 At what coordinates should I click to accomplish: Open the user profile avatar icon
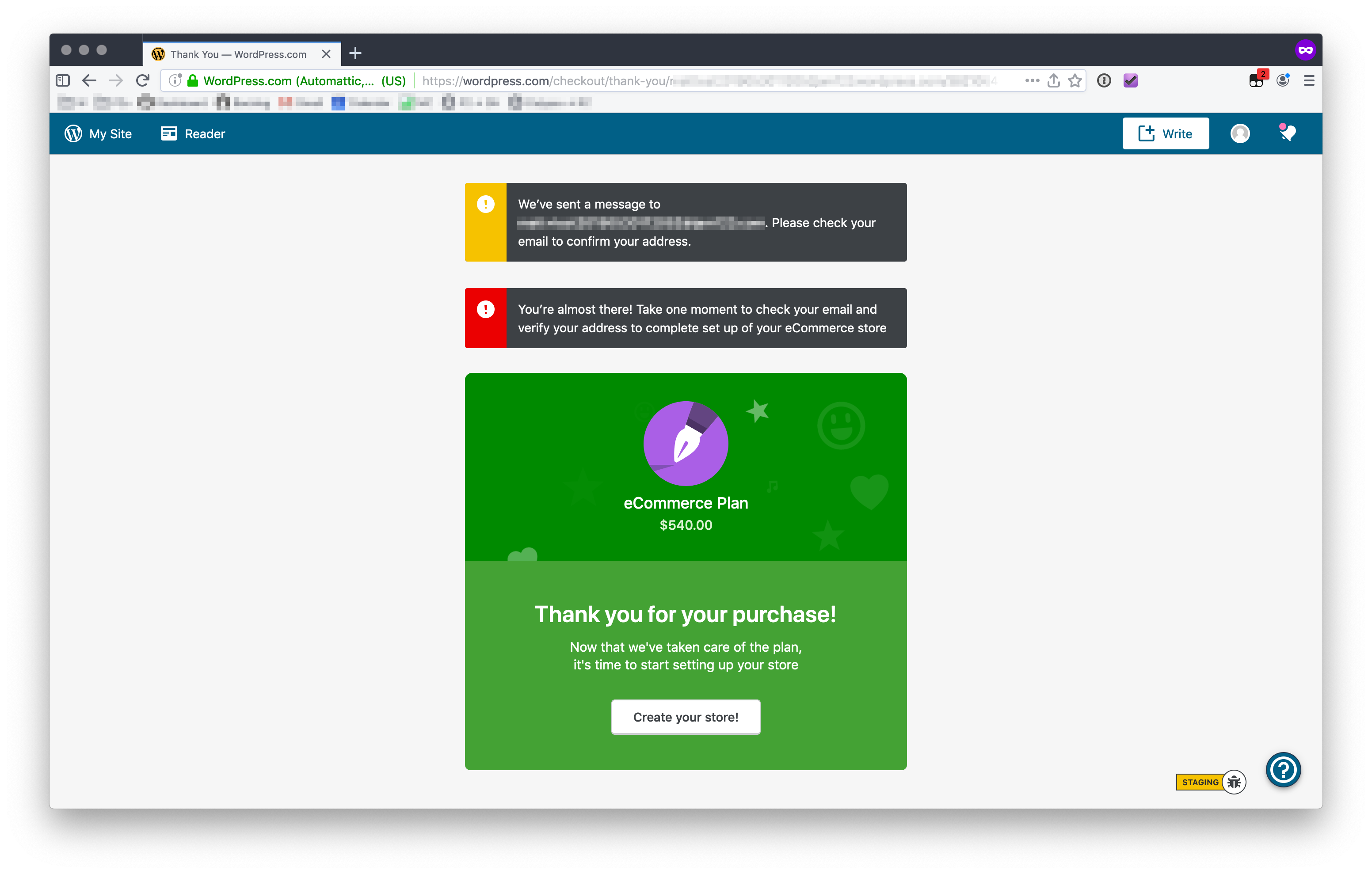1240,133
